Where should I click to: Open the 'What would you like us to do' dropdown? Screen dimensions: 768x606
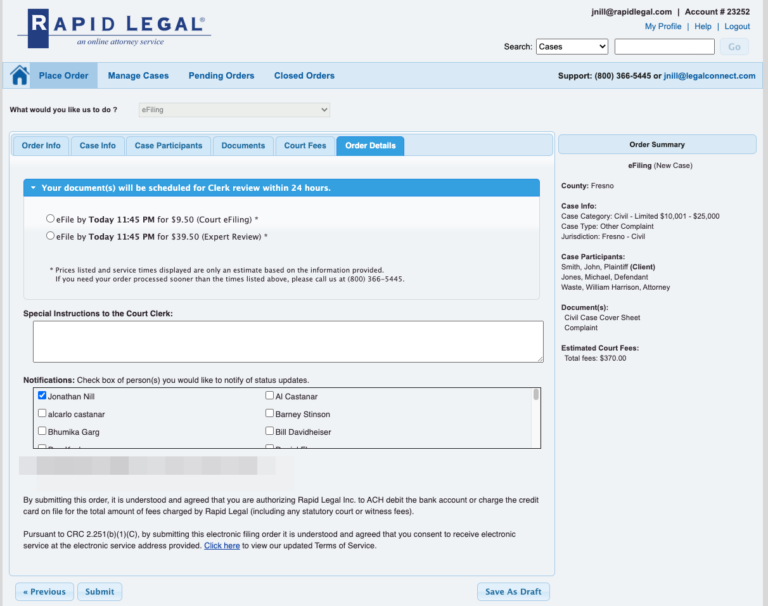point(234,110)
